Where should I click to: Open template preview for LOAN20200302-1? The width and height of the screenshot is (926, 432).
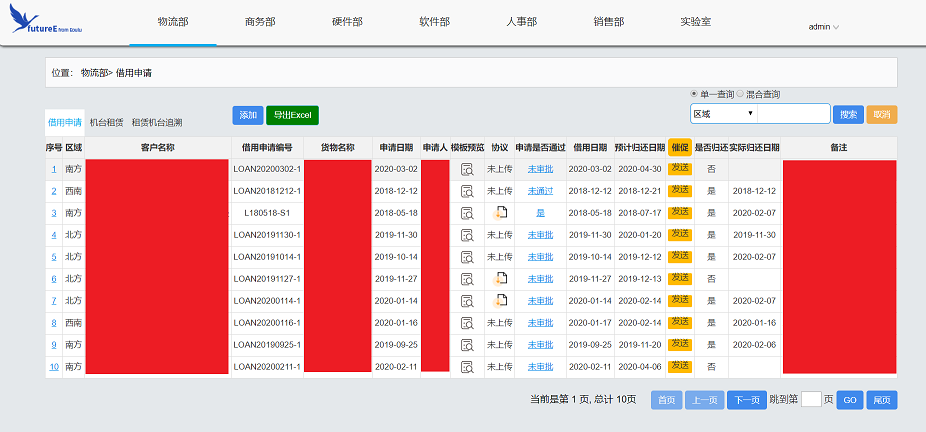(467, 169)
